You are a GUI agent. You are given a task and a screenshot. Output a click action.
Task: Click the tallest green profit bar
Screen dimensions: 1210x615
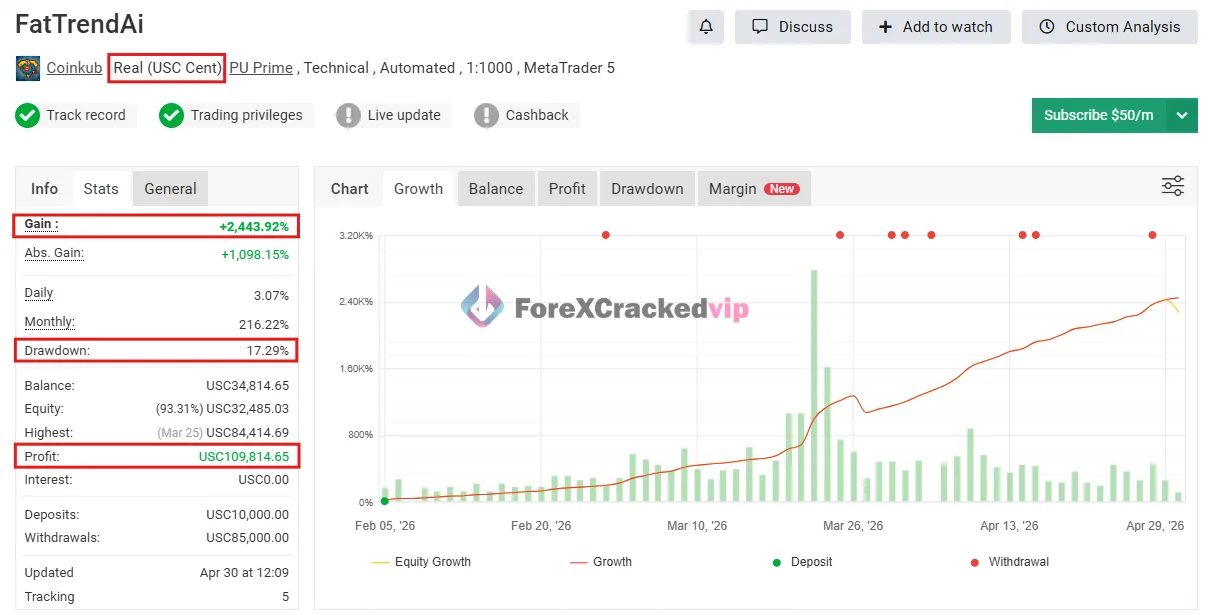(x=814, y=386)
